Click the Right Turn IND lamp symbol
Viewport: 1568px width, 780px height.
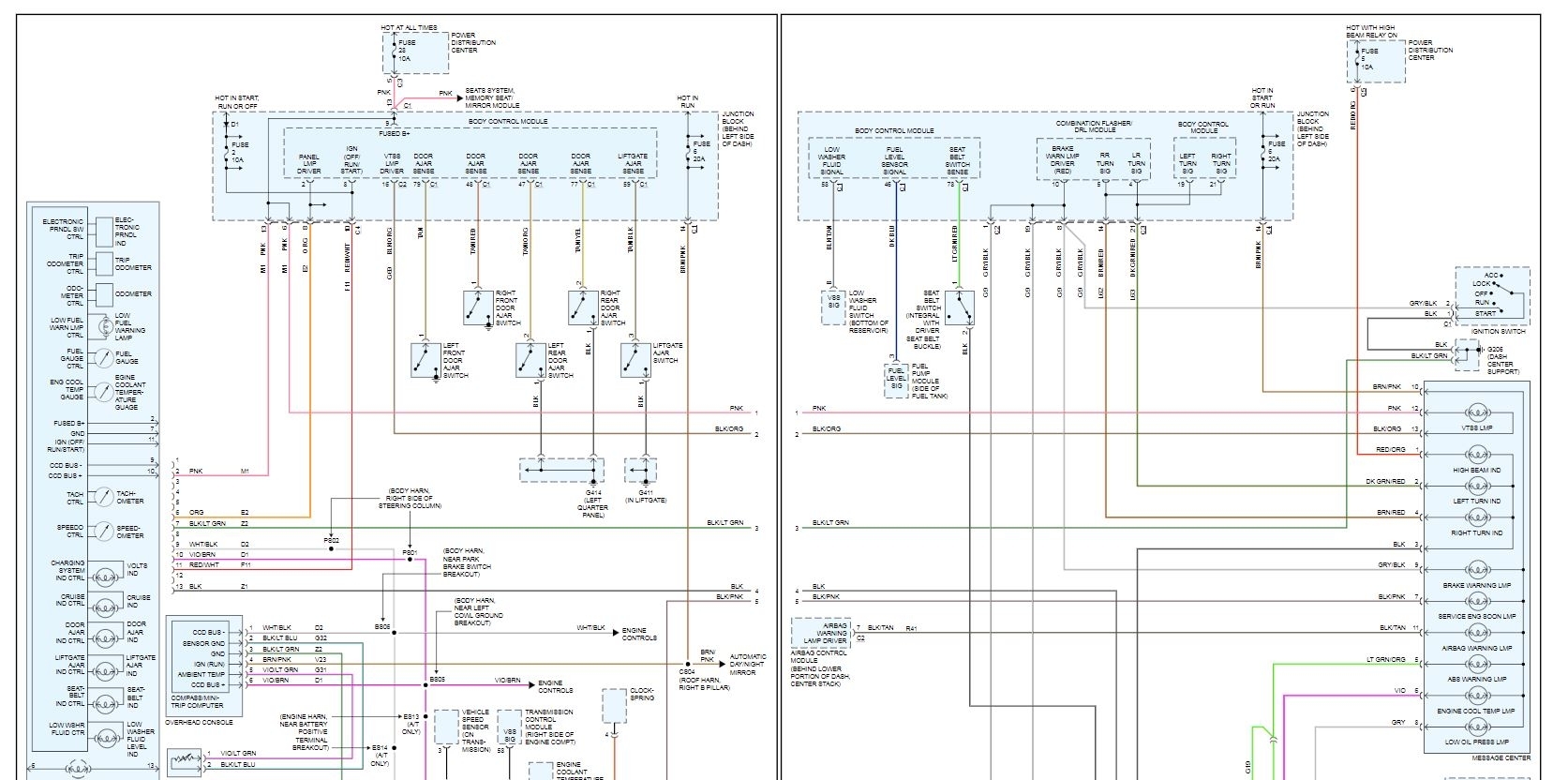(x=1476, y=517)
